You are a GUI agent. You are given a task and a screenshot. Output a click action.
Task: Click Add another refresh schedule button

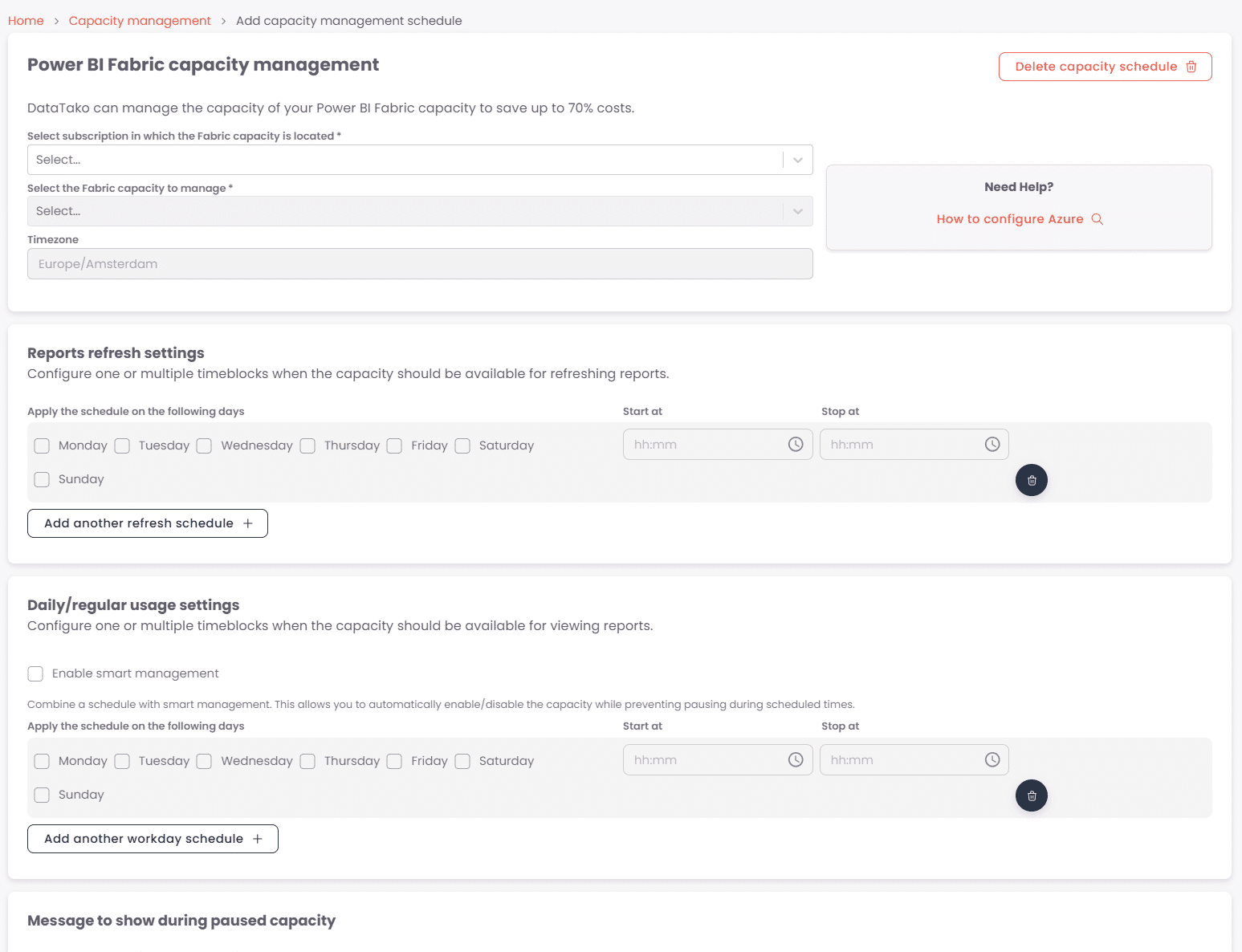[x=148, y=523]
